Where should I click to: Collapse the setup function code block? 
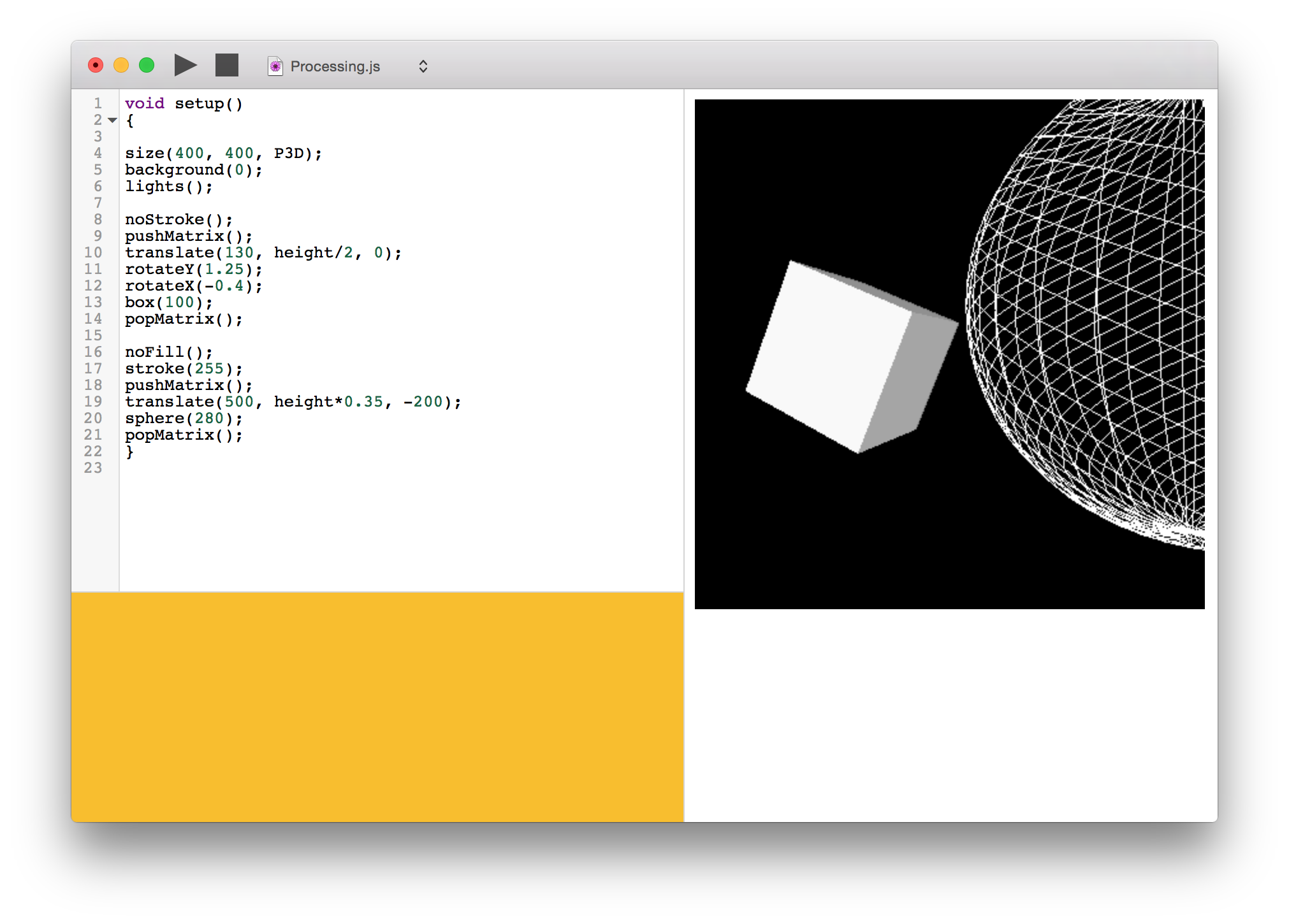(112, 120)
